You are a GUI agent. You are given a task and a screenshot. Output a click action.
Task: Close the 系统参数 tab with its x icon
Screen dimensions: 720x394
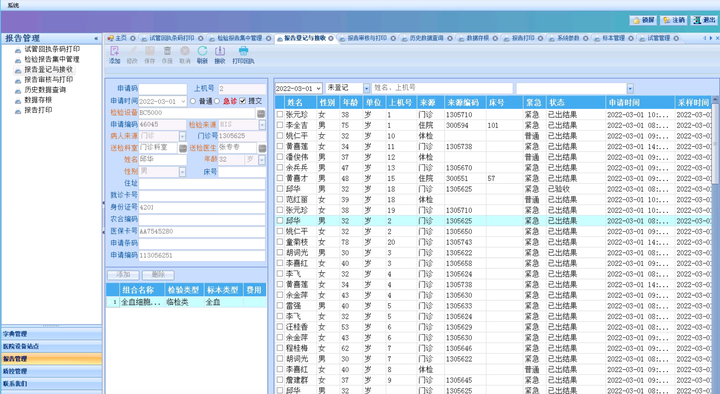(586, 38)
